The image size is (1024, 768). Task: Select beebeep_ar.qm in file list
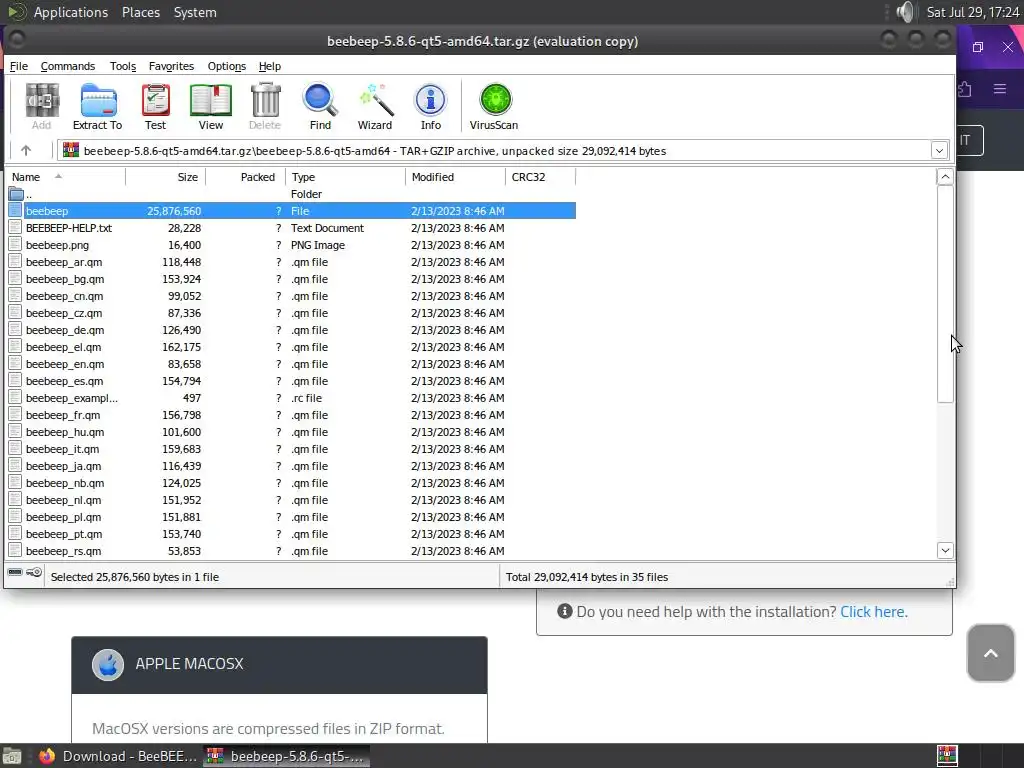point(292,262)
